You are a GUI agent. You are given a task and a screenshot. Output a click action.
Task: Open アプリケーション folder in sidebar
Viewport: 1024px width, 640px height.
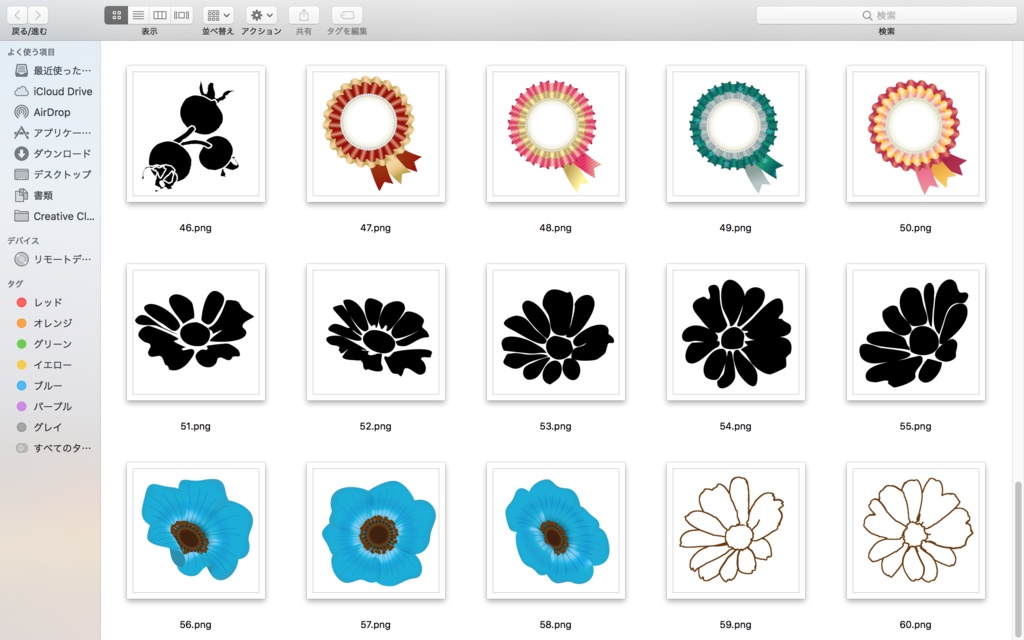point(52,133)
